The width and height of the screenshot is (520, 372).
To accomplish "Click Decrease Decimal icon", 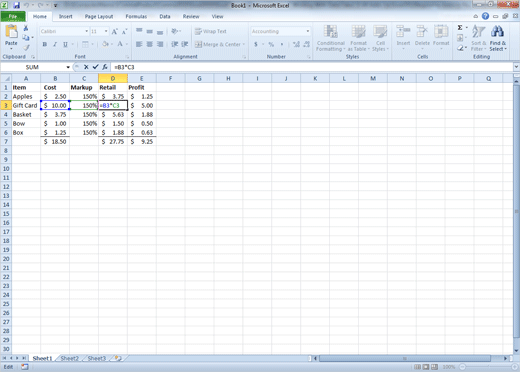I will point(307,44).
